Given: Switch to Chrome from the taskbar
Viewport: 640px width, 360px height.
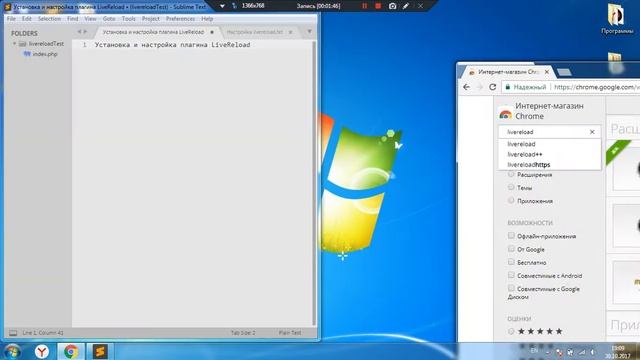Looking at the screenshot, I should click(x=71, y=351).
